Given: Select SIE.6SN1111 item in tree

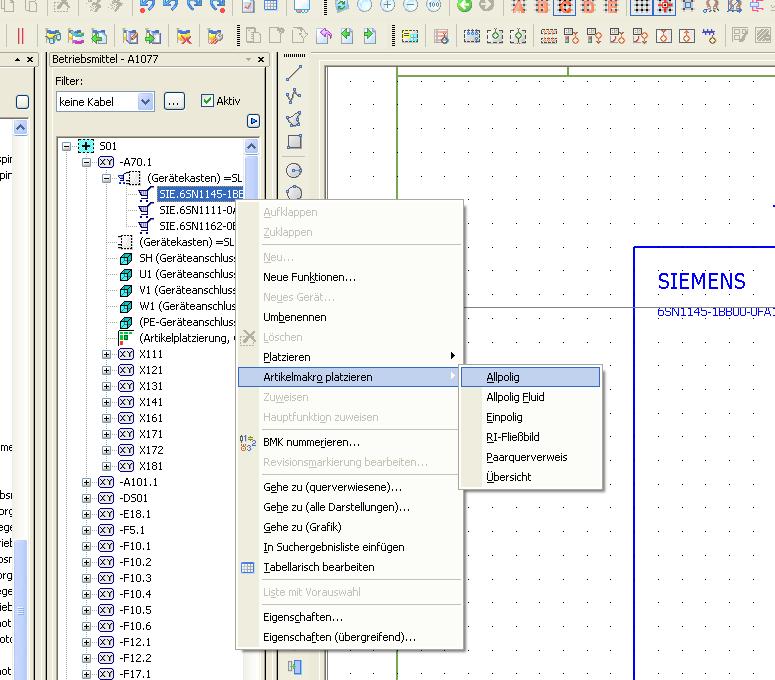Looking at the screenshot, I should 197,210.
